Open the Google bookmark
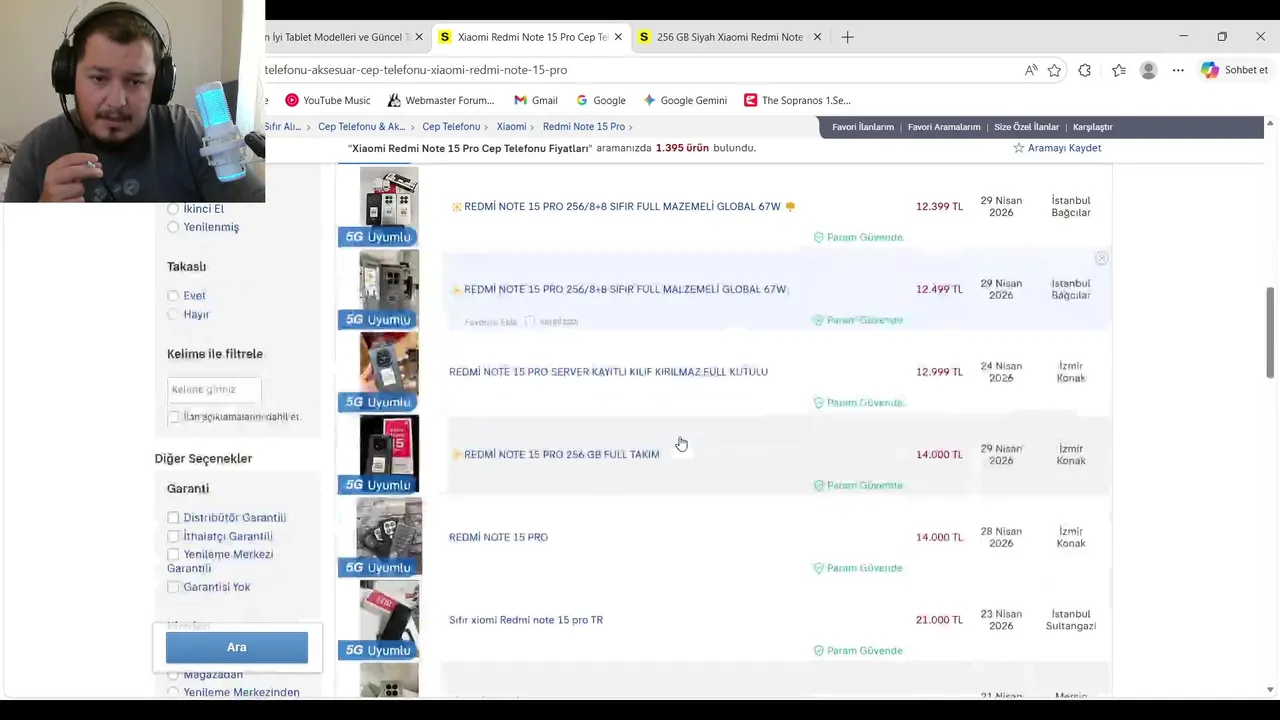Screen dimensions: 1280x720 click(600, 100)
